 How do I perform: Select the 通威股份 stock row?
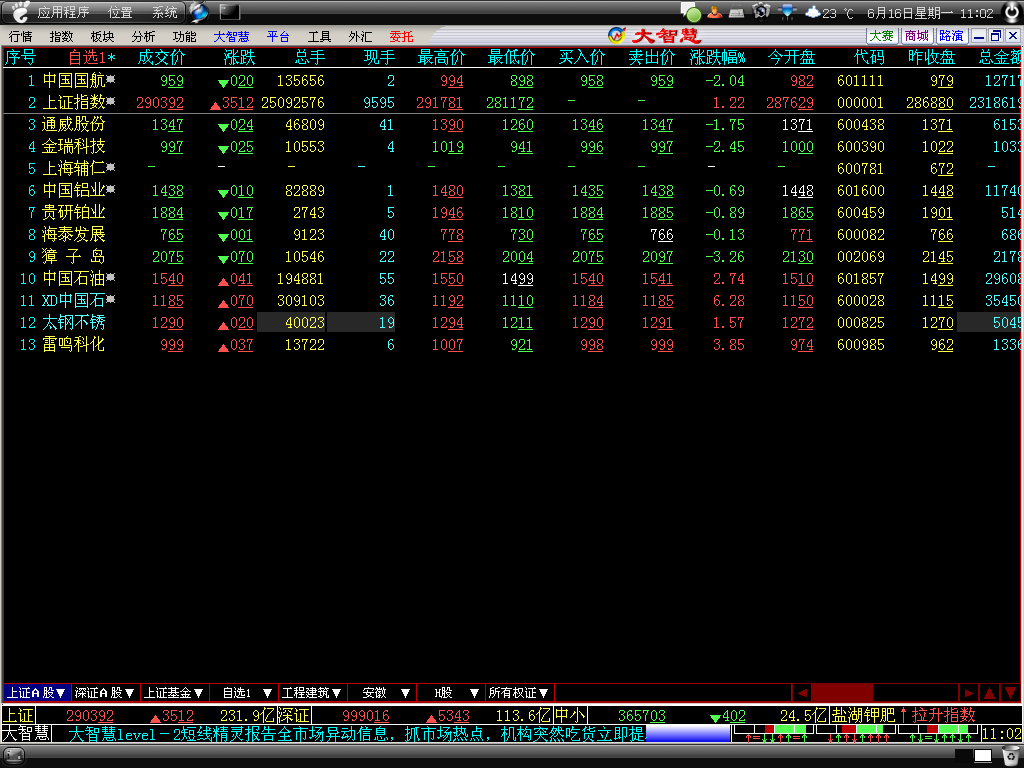coord(512,125)
